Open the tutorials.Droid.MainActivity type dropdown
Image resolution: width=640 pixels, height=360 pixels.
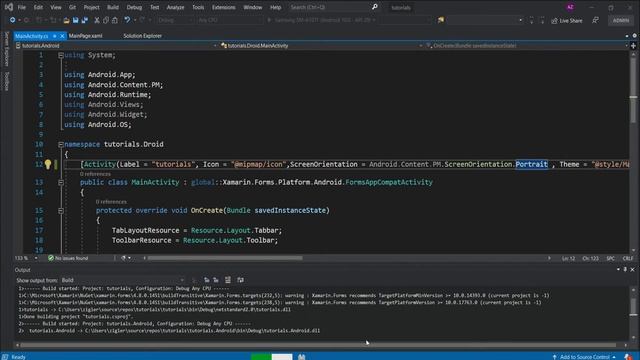coord(321,46)
